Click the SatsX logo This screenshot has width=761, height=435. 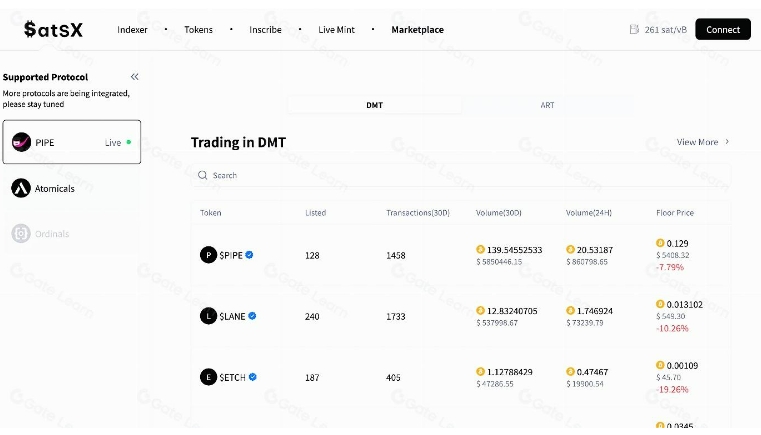(53, 30)
